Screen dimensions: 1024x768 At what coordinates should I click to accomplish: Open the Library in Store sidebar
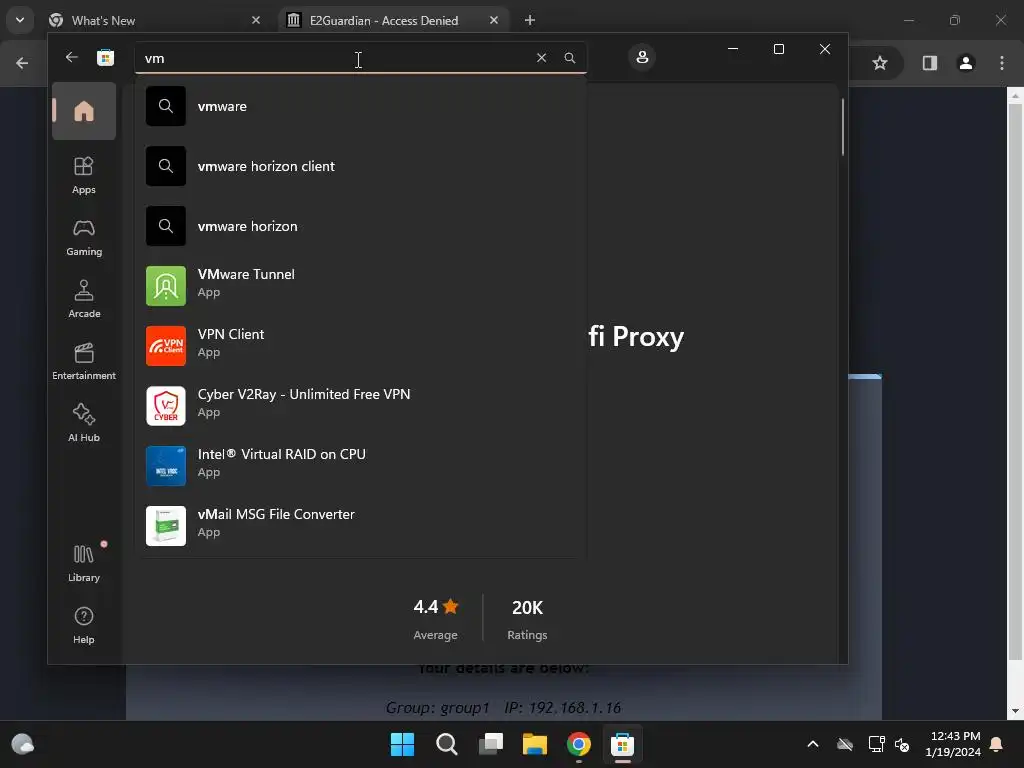pyautogui.click(x=84, y=563)
